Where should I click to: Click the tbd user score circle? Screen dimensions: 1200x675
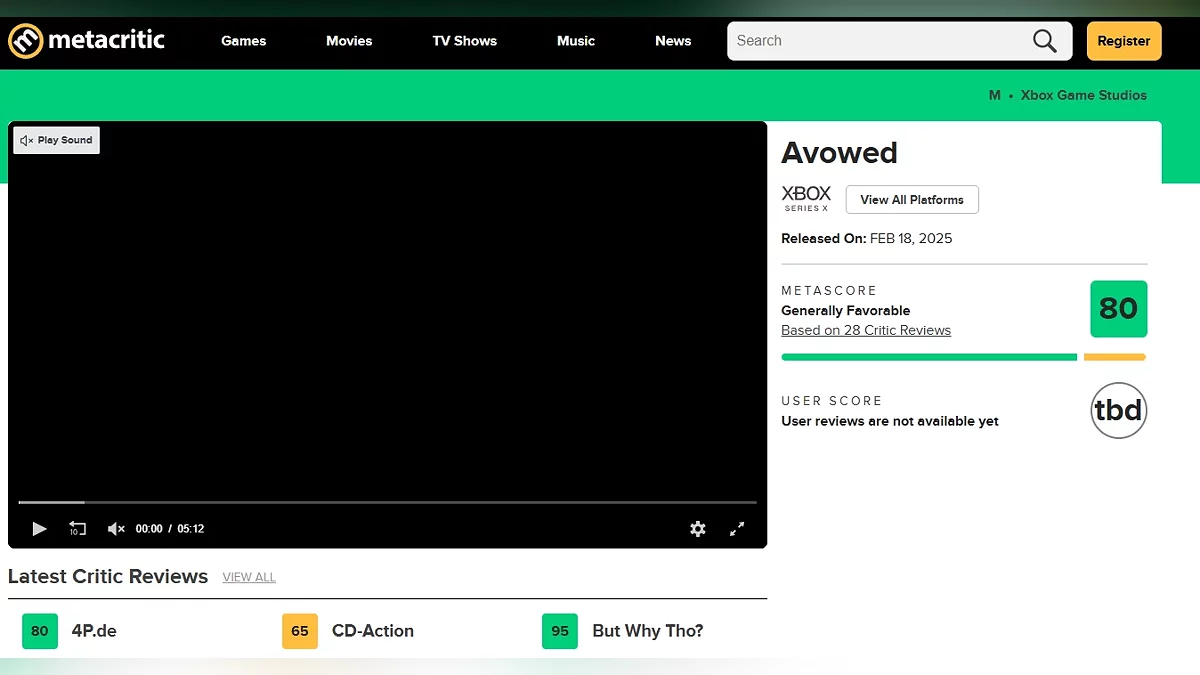coord(1118,410)
